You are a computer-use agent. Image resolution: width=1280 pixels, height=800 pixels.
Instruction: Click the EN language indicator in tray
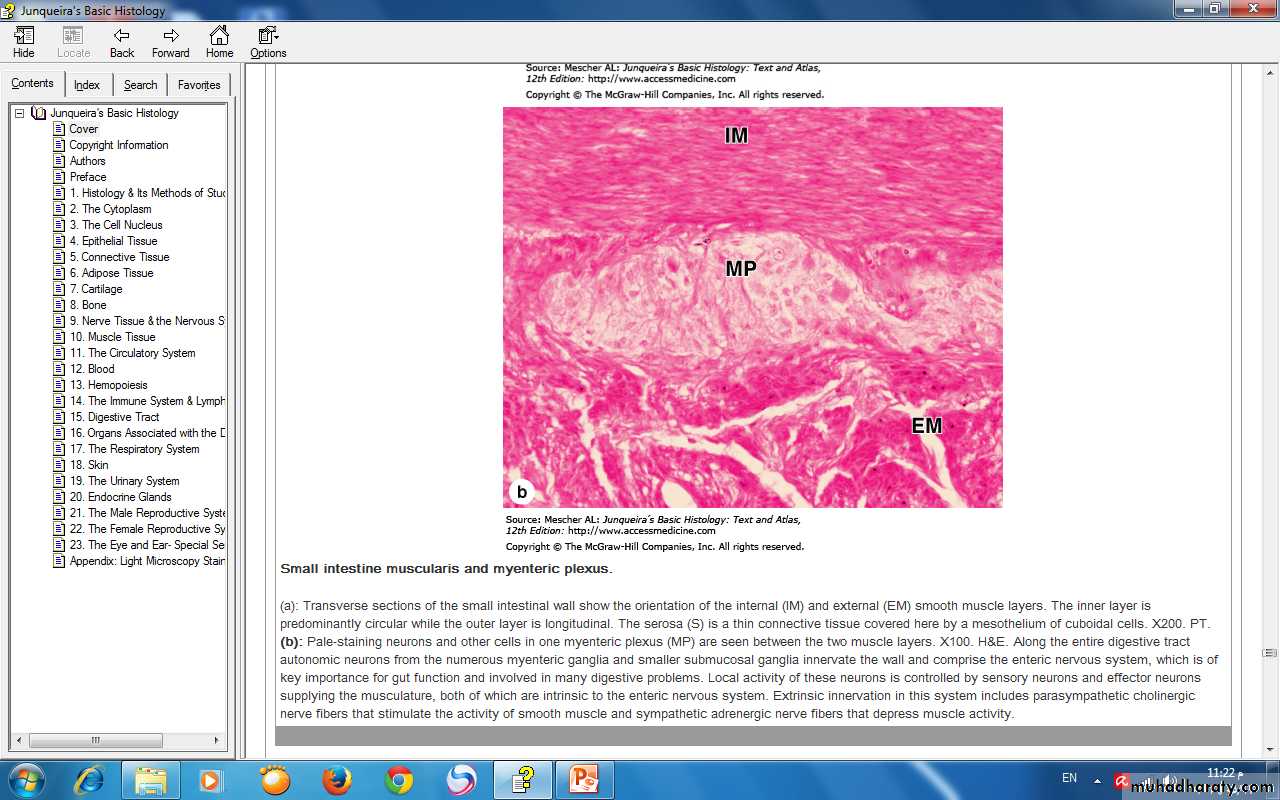tap(1069, 778)
